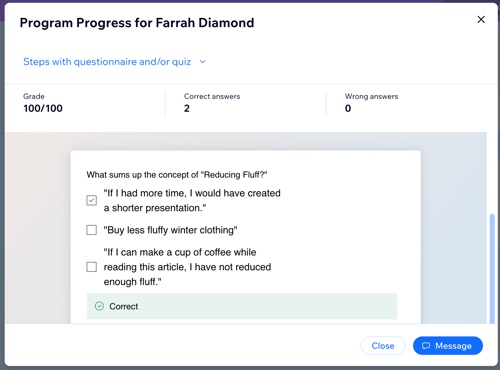Select the 'Buy less fluffy winter clothing' answer text
Viewport: 500px width, 370px height.
point(170,230)
